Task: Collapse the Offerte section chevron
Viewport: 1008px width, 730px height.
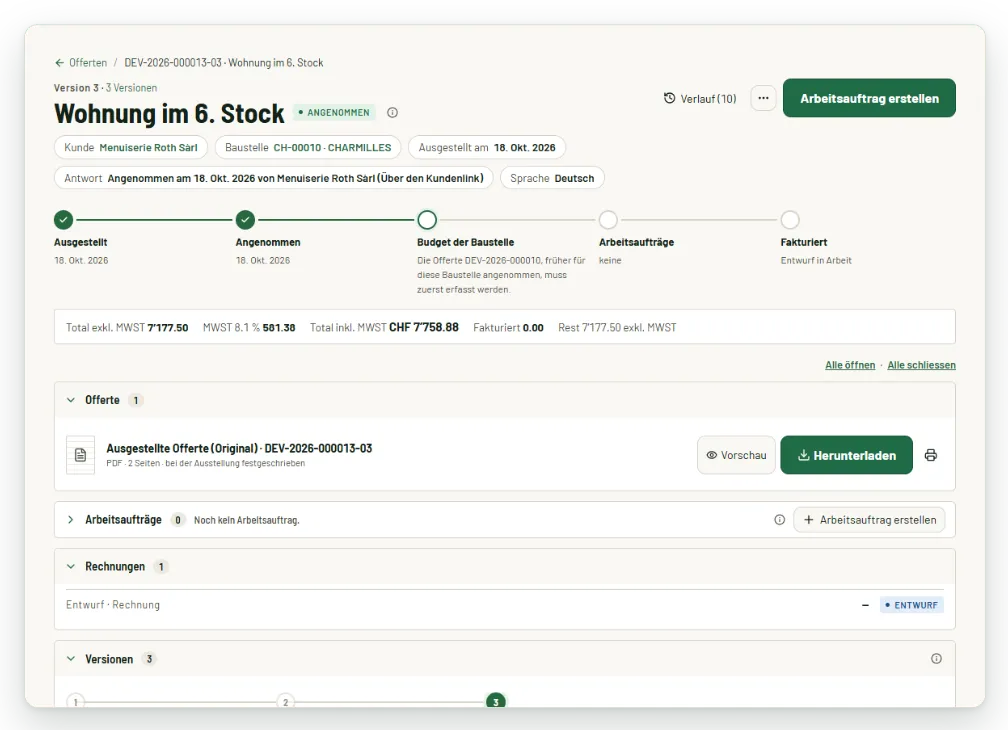Action: [71, 400]
